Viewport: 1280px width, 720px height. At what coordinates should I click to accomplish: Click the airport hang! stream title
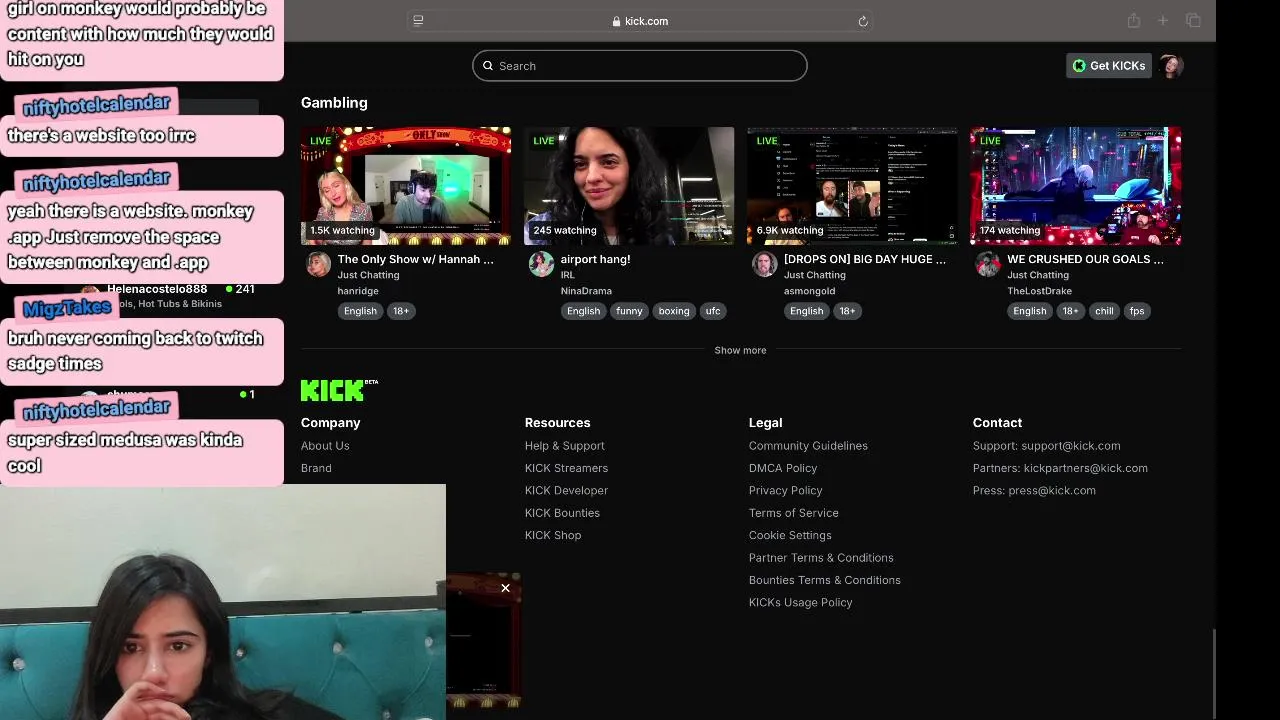[595, 259]
